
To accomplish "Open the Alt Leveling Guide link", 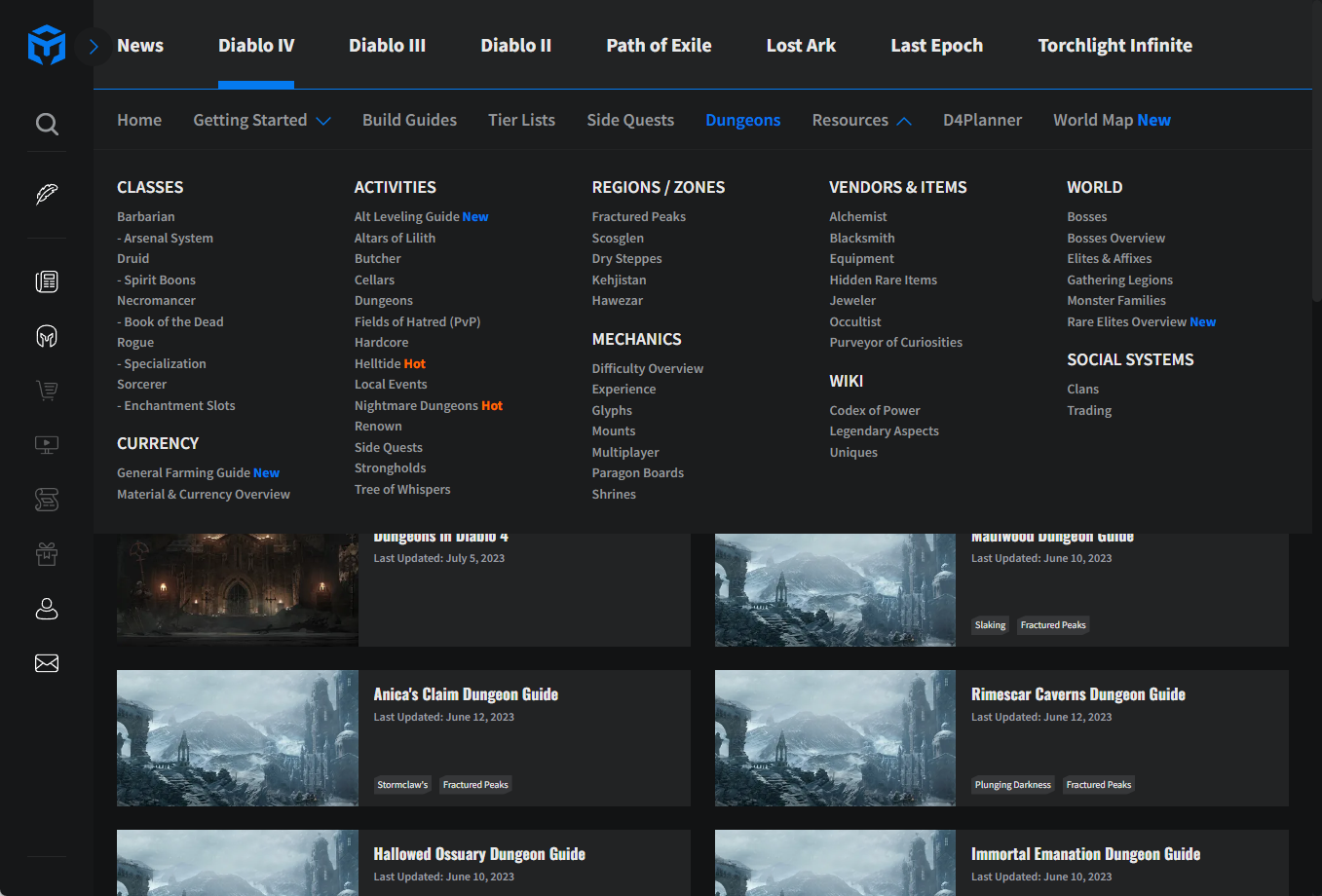I will 422,216.
